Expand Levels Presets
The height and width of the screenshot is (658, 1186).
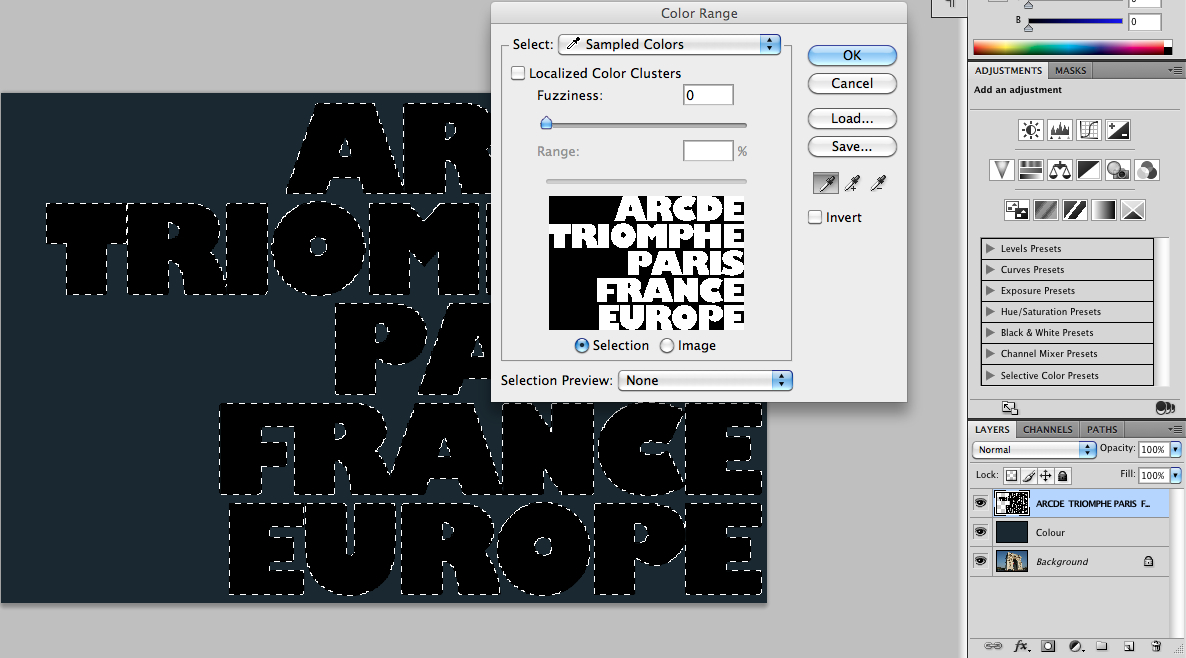(990, 248)
